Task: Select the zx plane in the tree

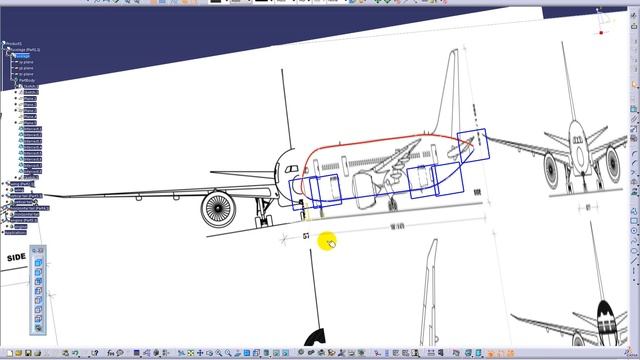Action: pyautogui.click(x=26, y=74)
